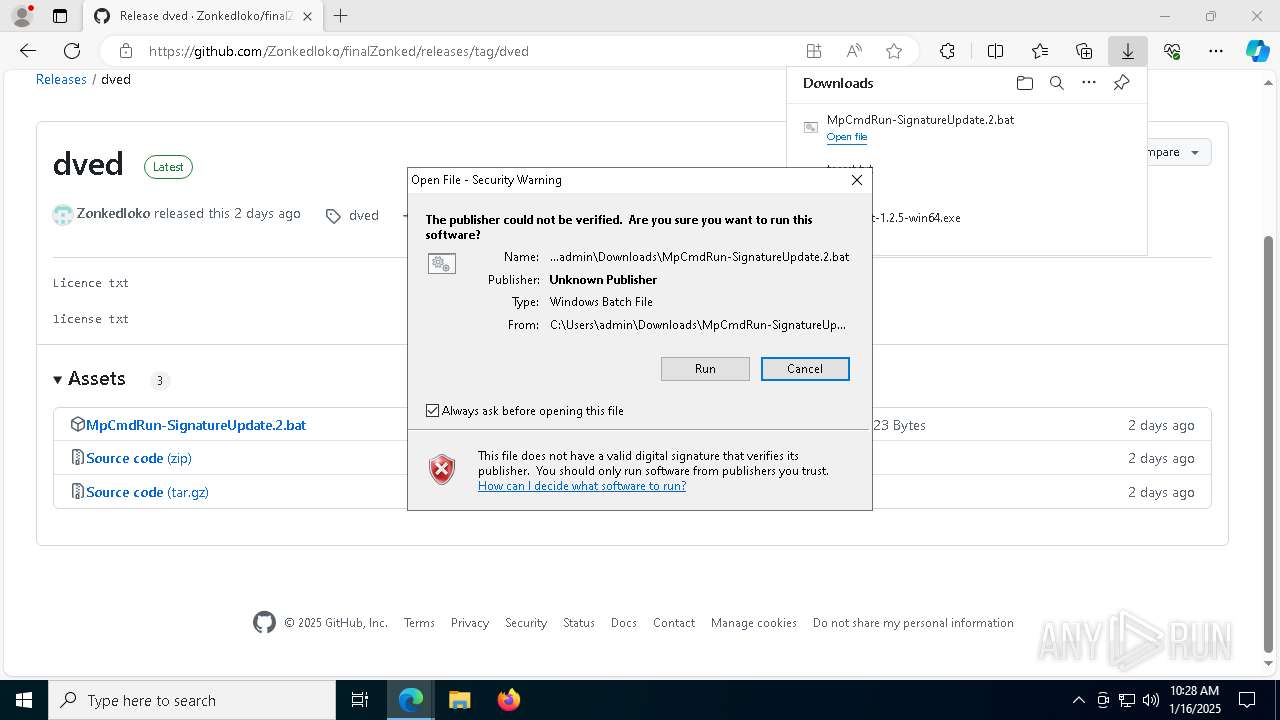Open Docs footer link
This screenshot has width=1280, height=720.
point(624,623)
